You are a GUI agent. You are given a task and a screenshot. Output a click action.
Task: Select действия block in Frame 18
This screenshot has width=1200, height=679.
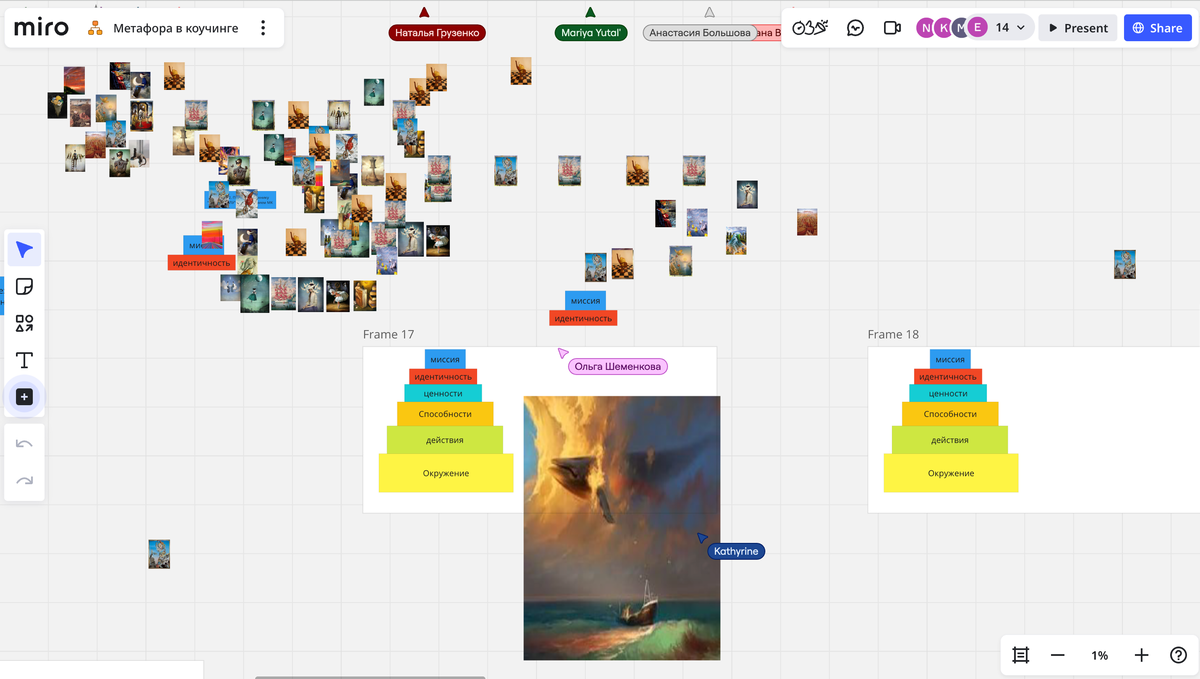click(x=950, y=440)
